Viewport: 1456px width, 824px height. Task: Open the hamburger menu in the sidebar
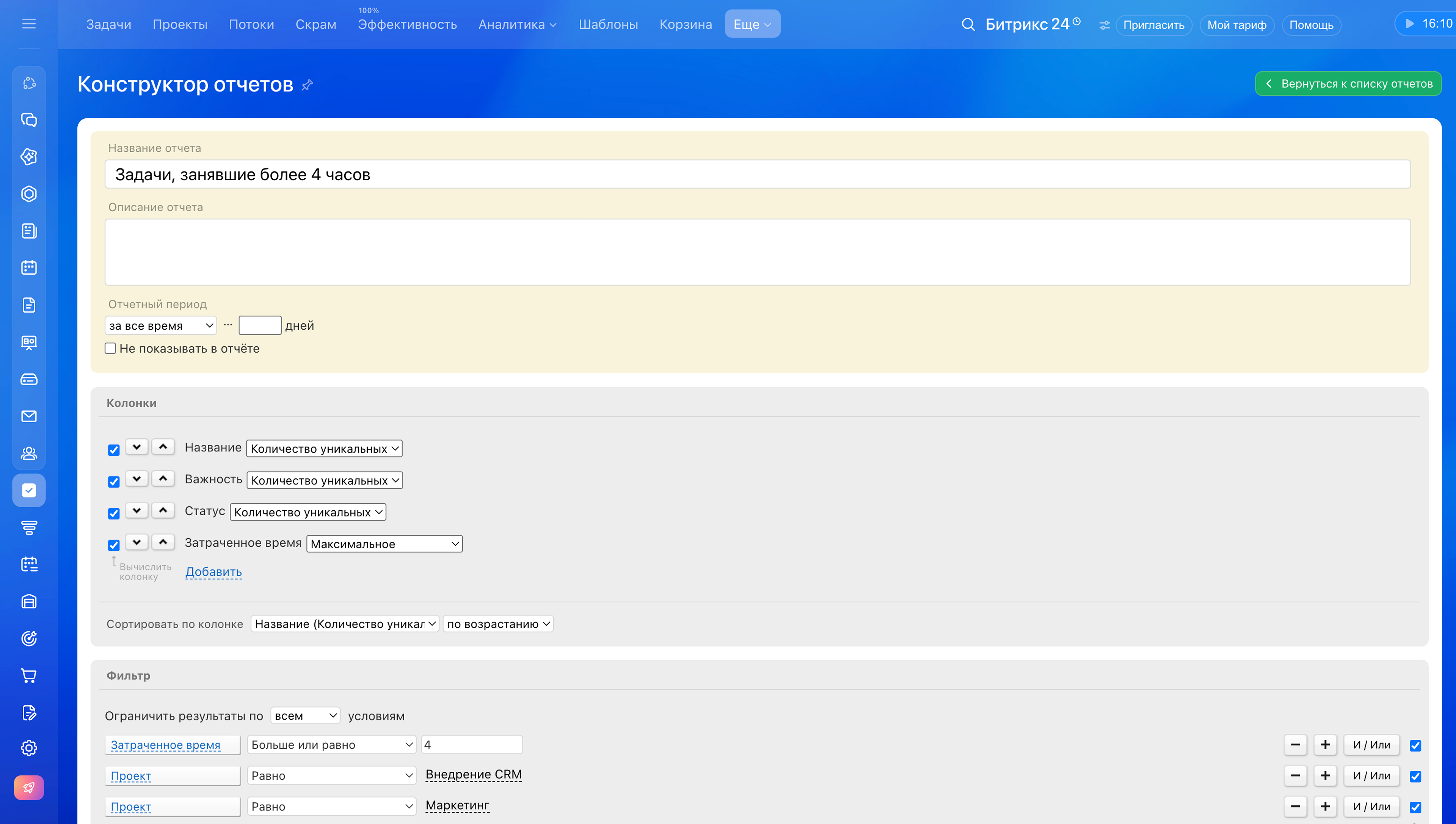click(x=29, y=24)
